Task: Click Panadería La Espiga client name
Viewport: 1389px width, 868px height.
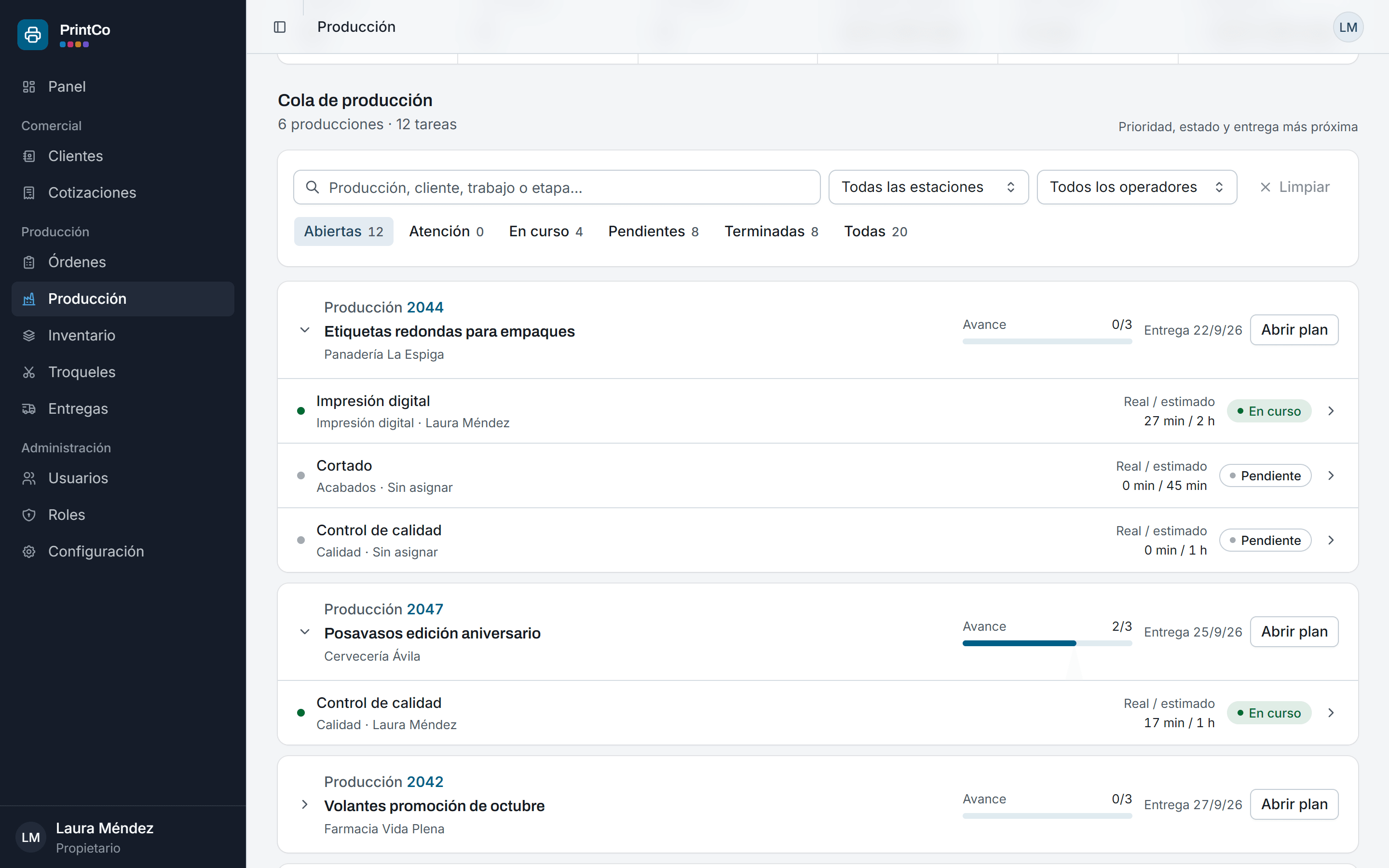Action: [384, 355]
